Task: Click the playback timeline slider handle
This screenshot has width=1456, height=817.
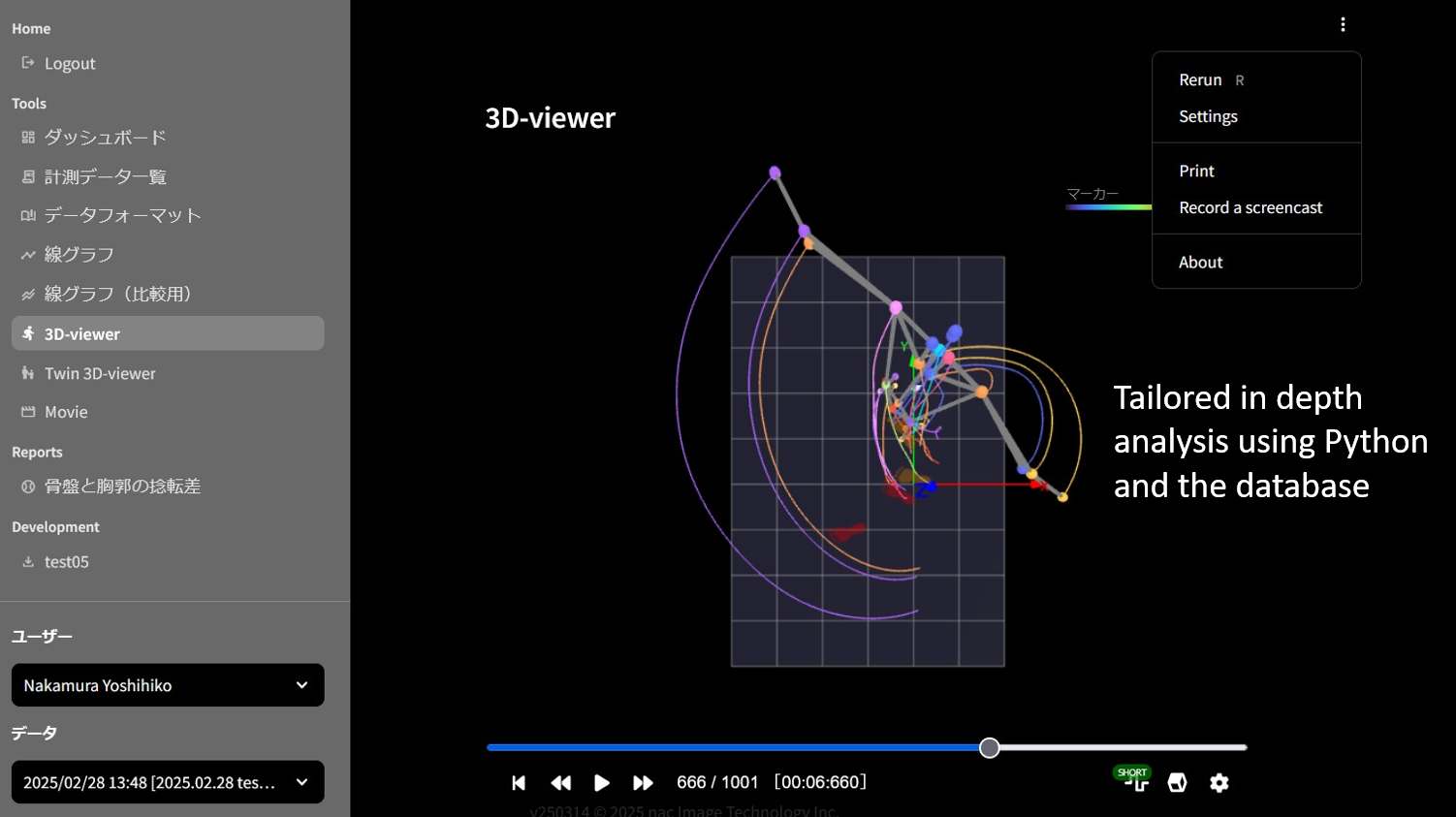Action: [x=989, y=747]
